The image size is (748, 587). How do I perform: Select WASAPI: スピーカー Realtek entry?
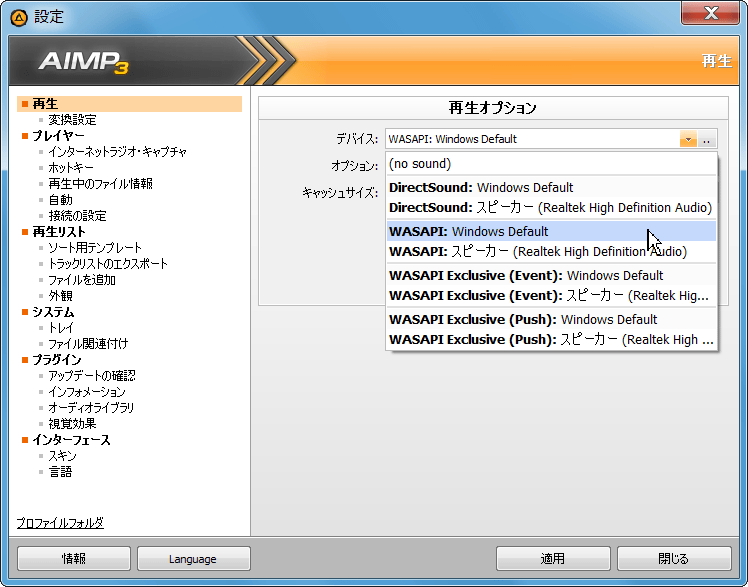coord(551,251)
